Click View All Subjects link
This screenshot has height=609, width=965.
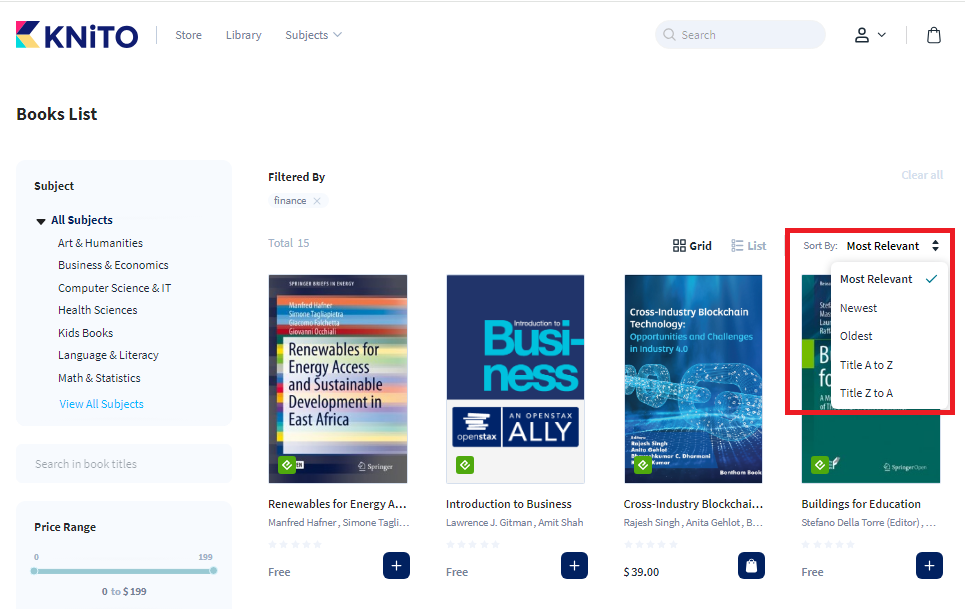coord(101,404)
